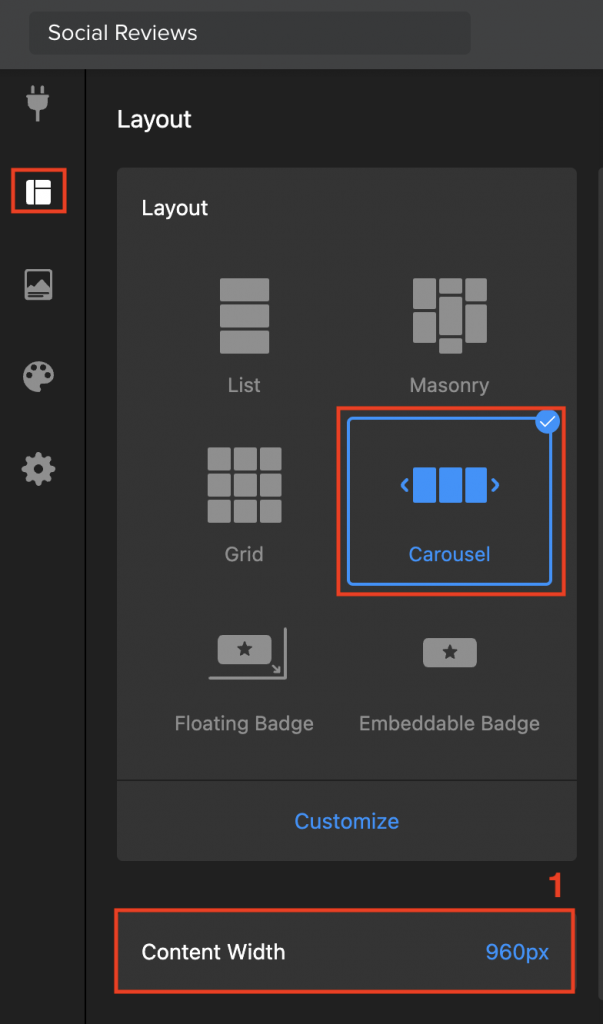The width and height of the screenshot is (603, 1024).
Task: Choose the Embeddable Badge layout icon
Action: pos(449,652)
